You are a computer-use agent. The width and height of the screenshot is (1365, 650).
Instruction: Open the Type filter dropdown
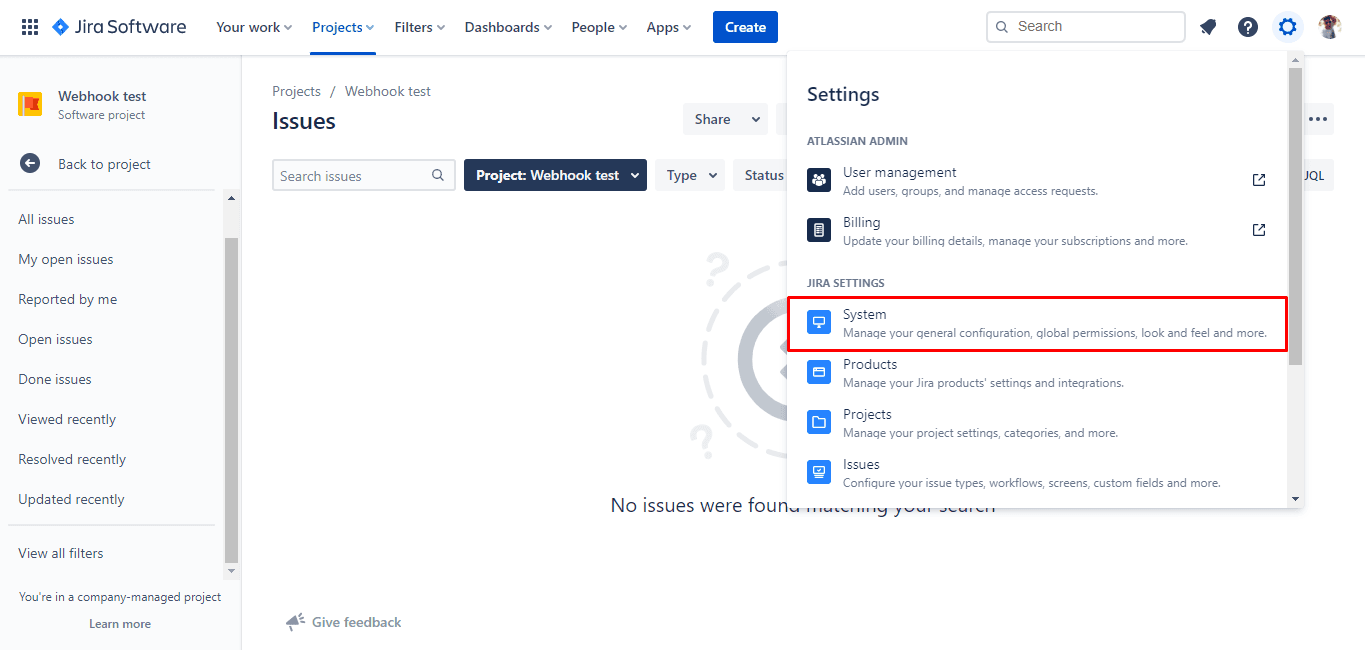[690, 175]
